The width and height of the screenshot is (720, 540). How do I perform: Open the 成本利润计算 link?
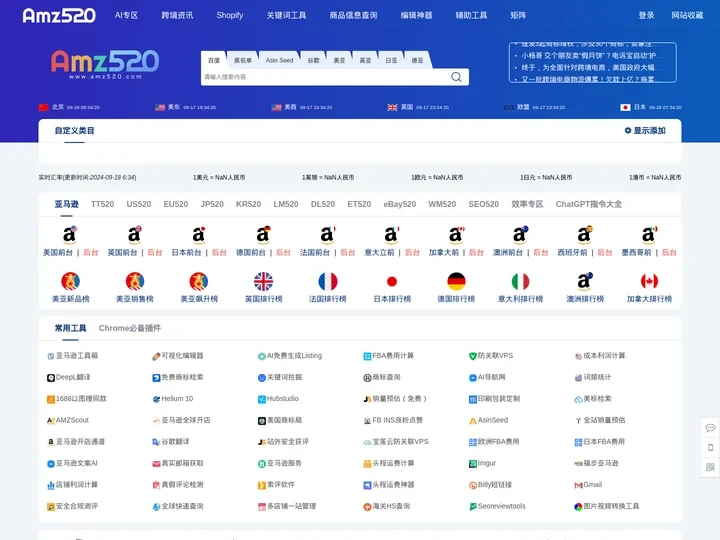600,356
